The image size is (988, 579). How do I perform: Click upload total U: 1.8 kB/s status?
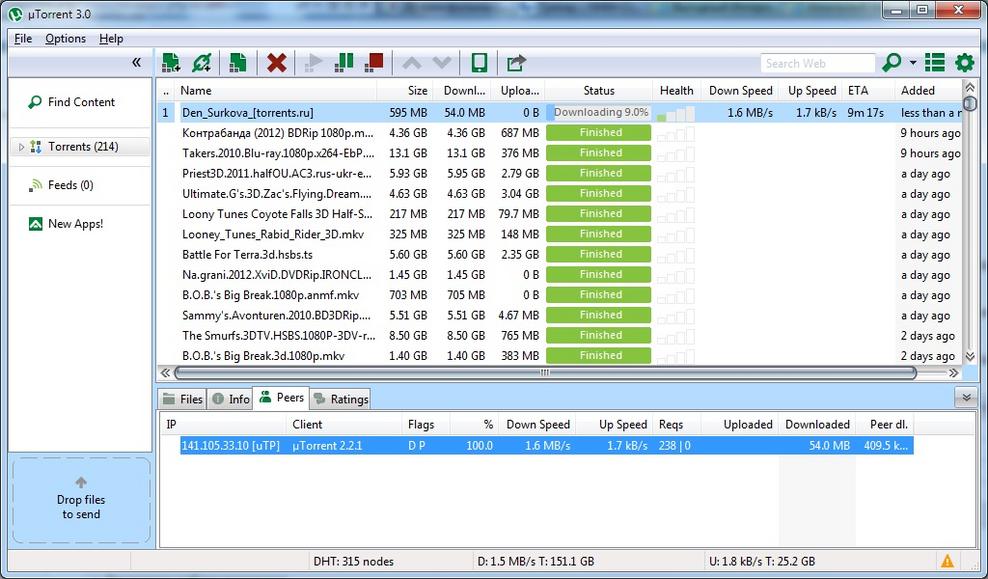[x=762, y=561]
